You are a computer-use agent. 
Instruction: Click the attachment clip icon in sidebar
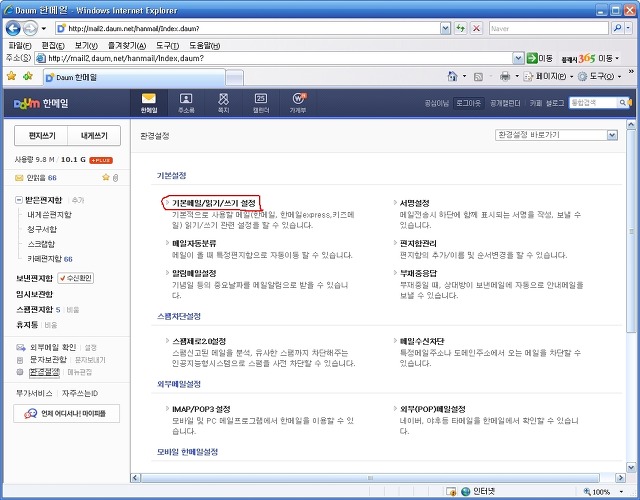pos(116,178)
